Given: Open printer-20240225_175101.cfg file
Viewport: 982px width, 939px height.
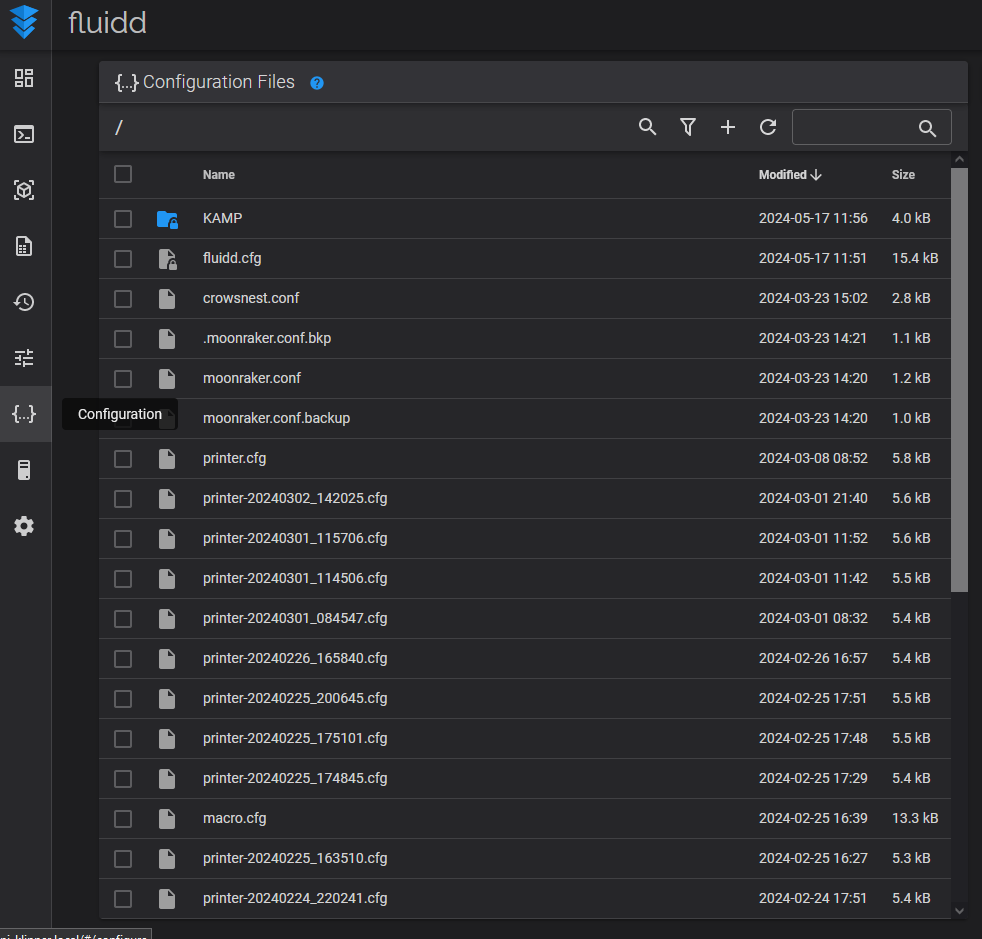Looking at the screenshot, I should [295, 738].
